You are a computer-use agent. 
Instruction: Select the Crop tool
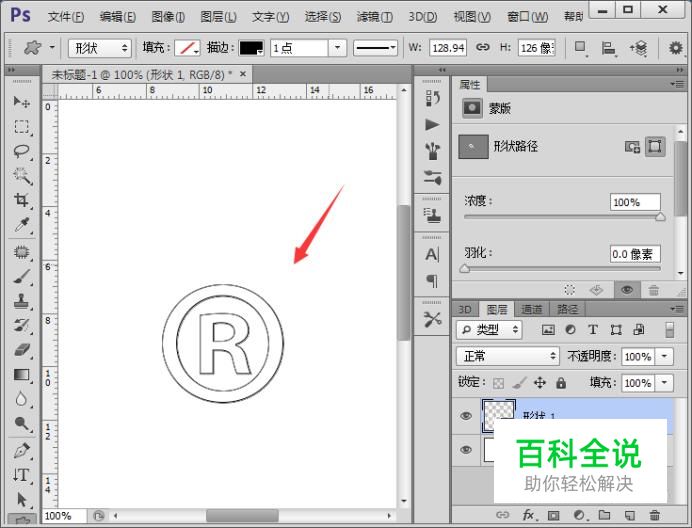(21, 200)
